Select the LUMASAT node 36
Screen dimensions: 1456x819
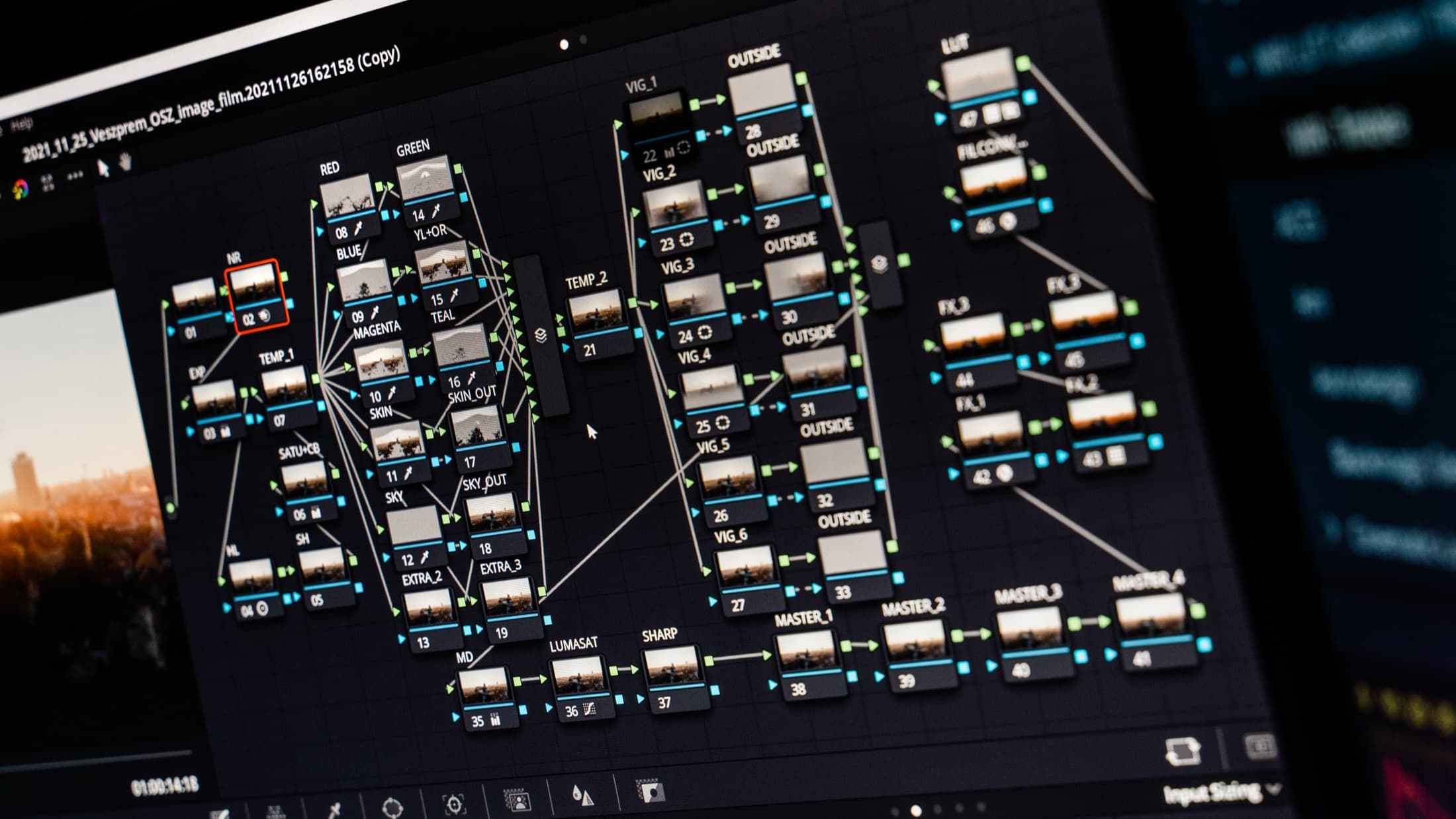pos(580,687)
